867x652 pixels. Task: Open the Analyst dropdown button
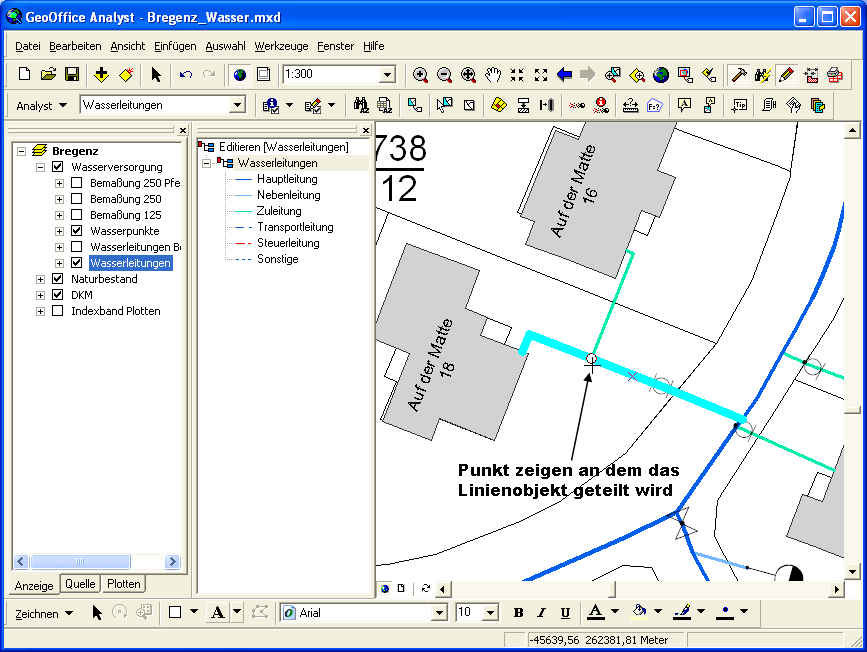click(42, 105)
